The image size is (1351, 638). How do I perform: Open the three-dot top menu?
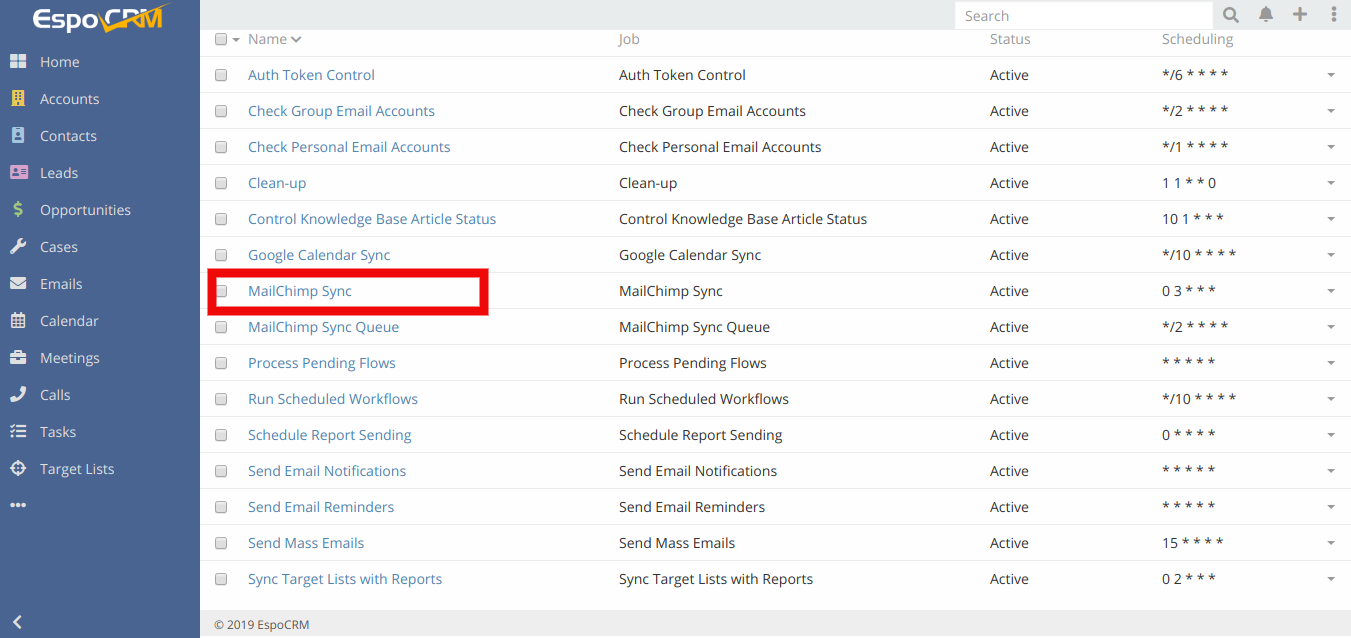(1334, 15)
